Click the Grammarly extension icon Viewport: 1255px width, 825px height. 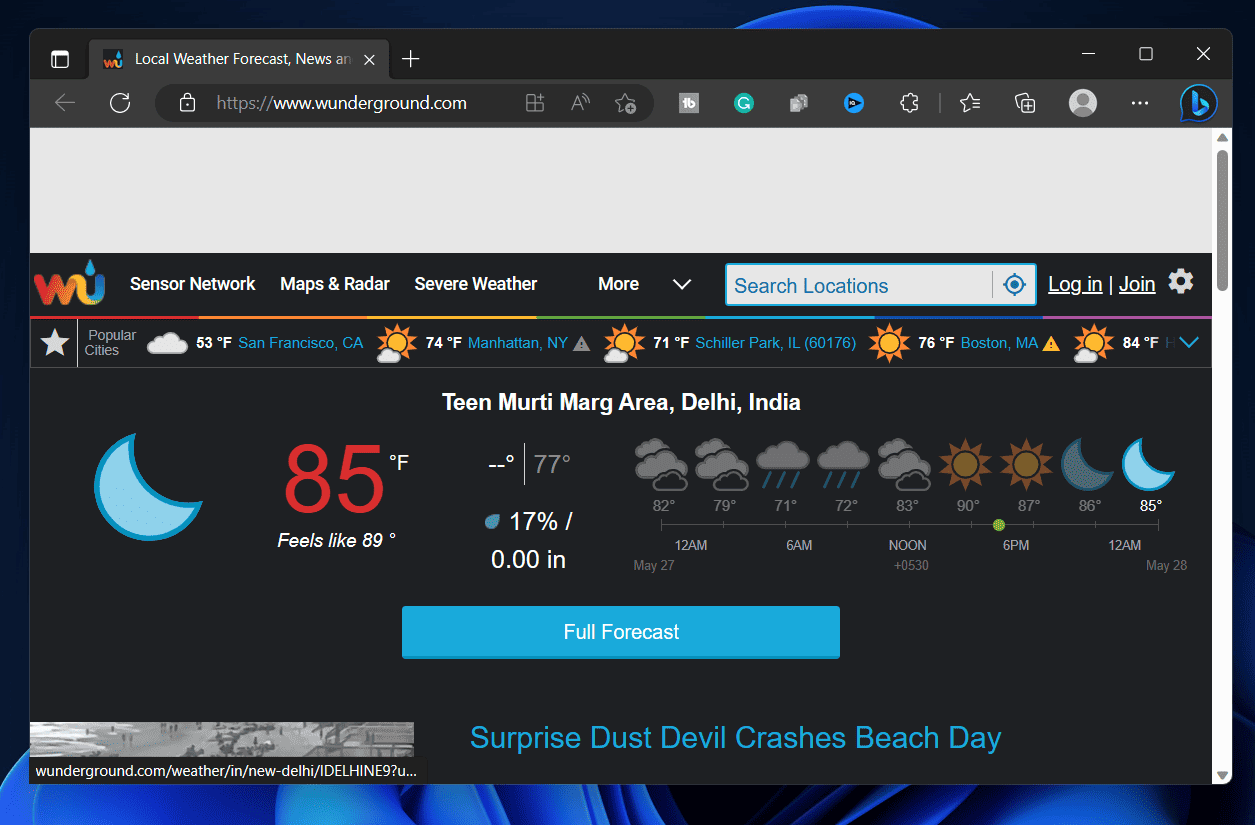point(743,103)
